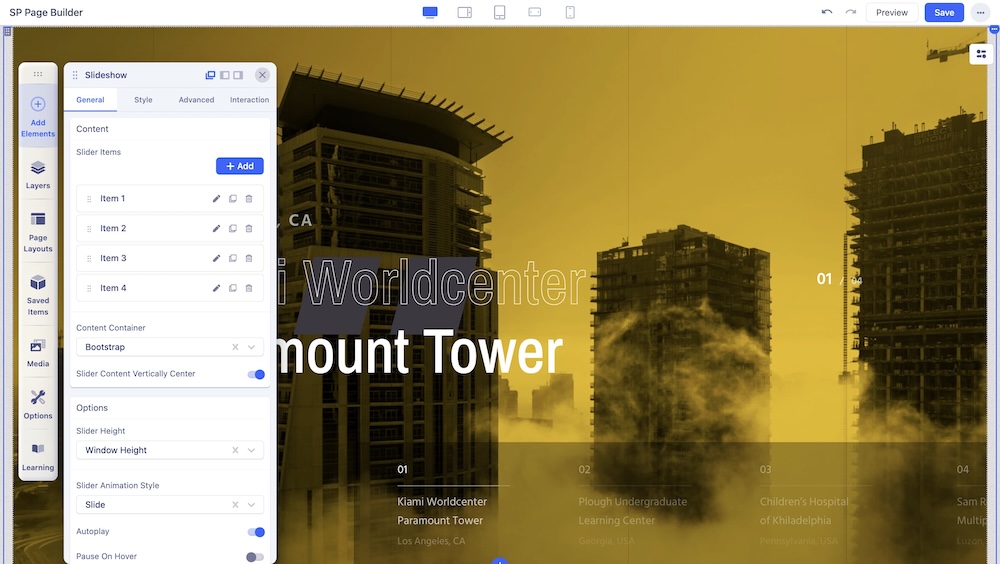The width and height of the screenshot is (1000, 564).
Task: Enable Pause On Hover switch
Action: click(x=255, y=557)
